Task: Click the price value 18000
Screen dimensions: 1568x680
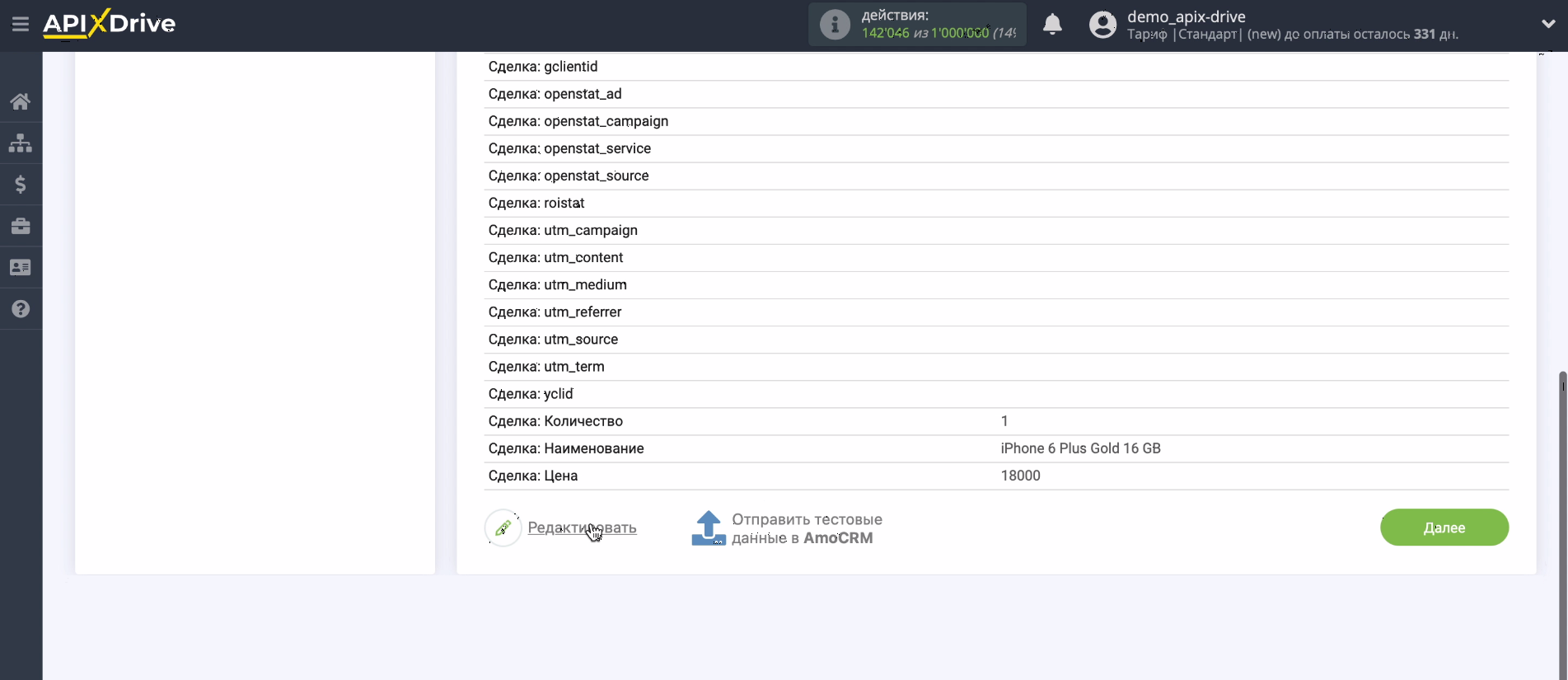Action: [x=1020, y=476]
